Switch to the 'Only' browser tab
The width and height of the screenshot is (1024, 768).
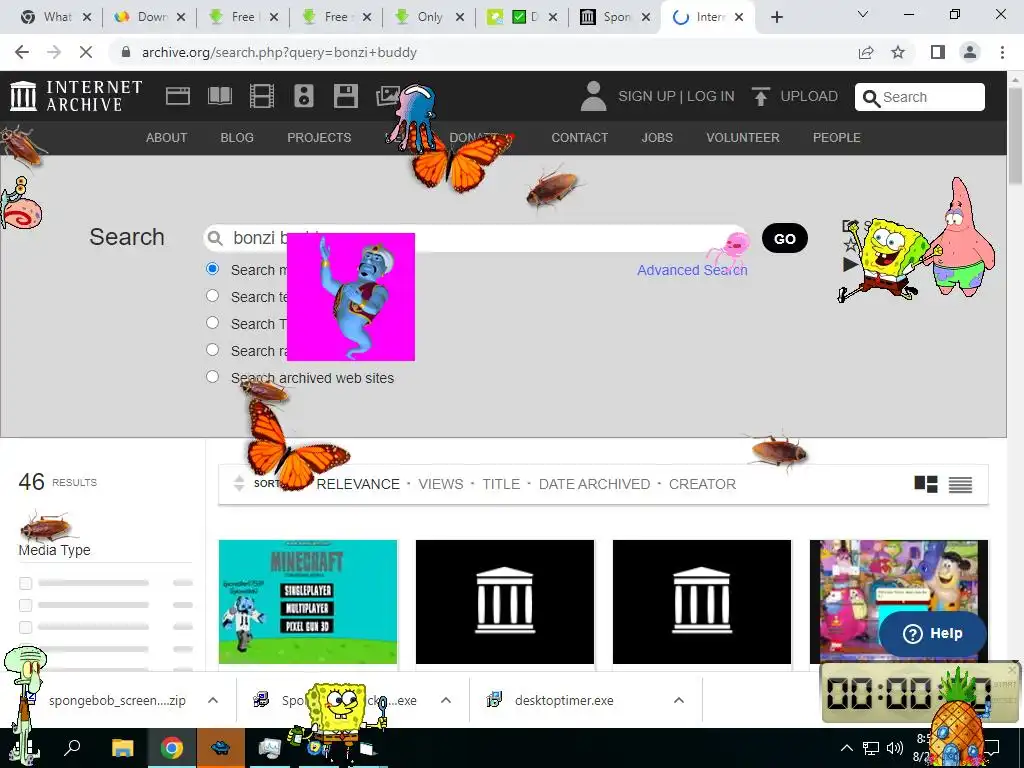pyautogui.click(x=430, y=18)
